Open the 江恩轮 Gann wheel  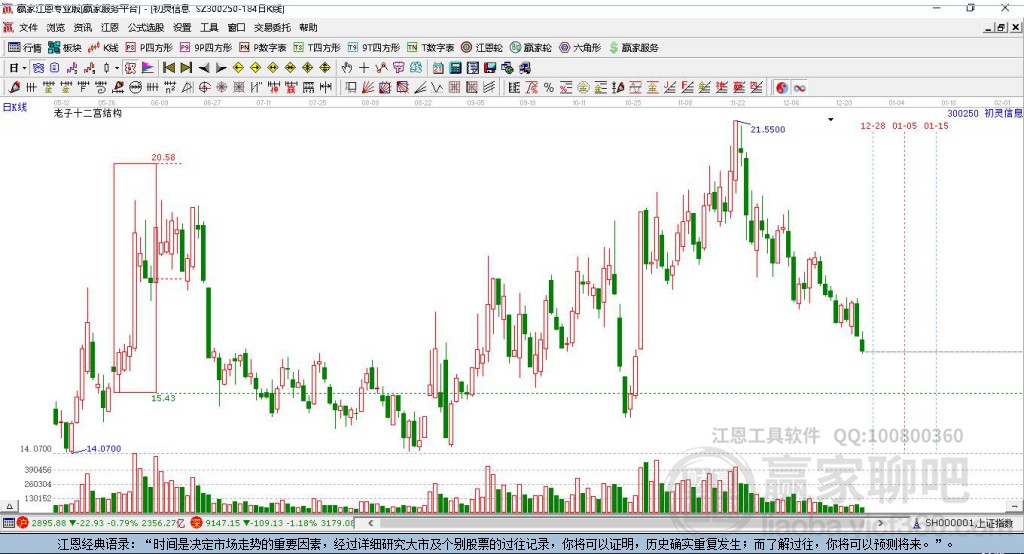coord(482,48)
